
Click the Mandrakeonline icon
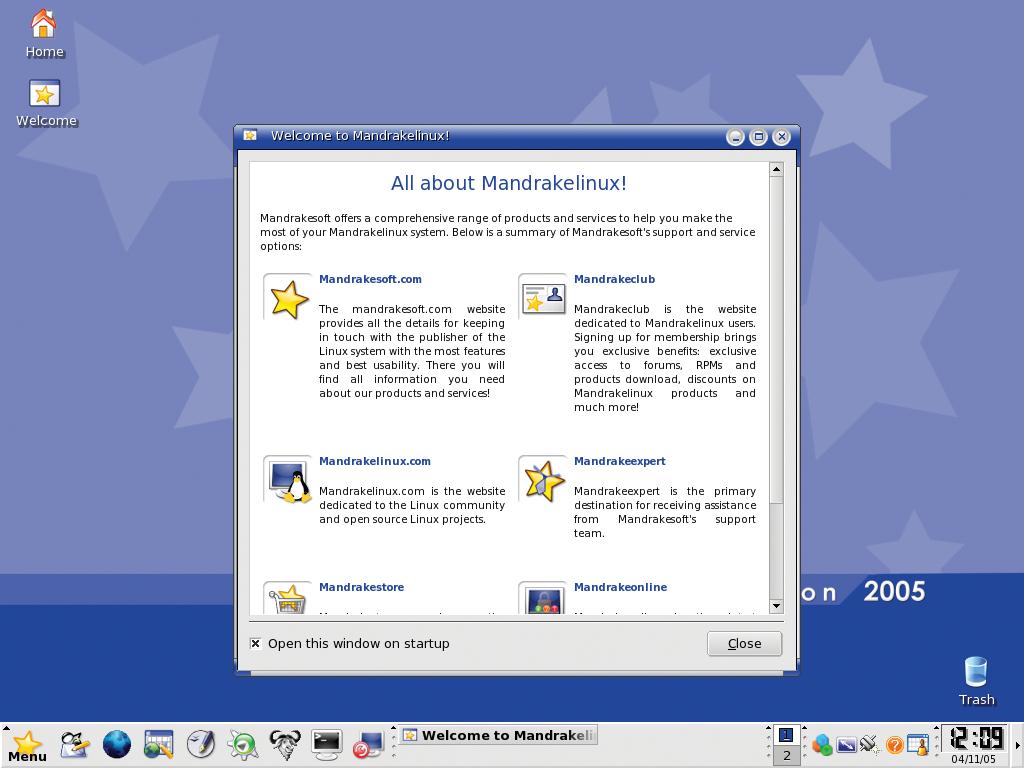[543, 598]
